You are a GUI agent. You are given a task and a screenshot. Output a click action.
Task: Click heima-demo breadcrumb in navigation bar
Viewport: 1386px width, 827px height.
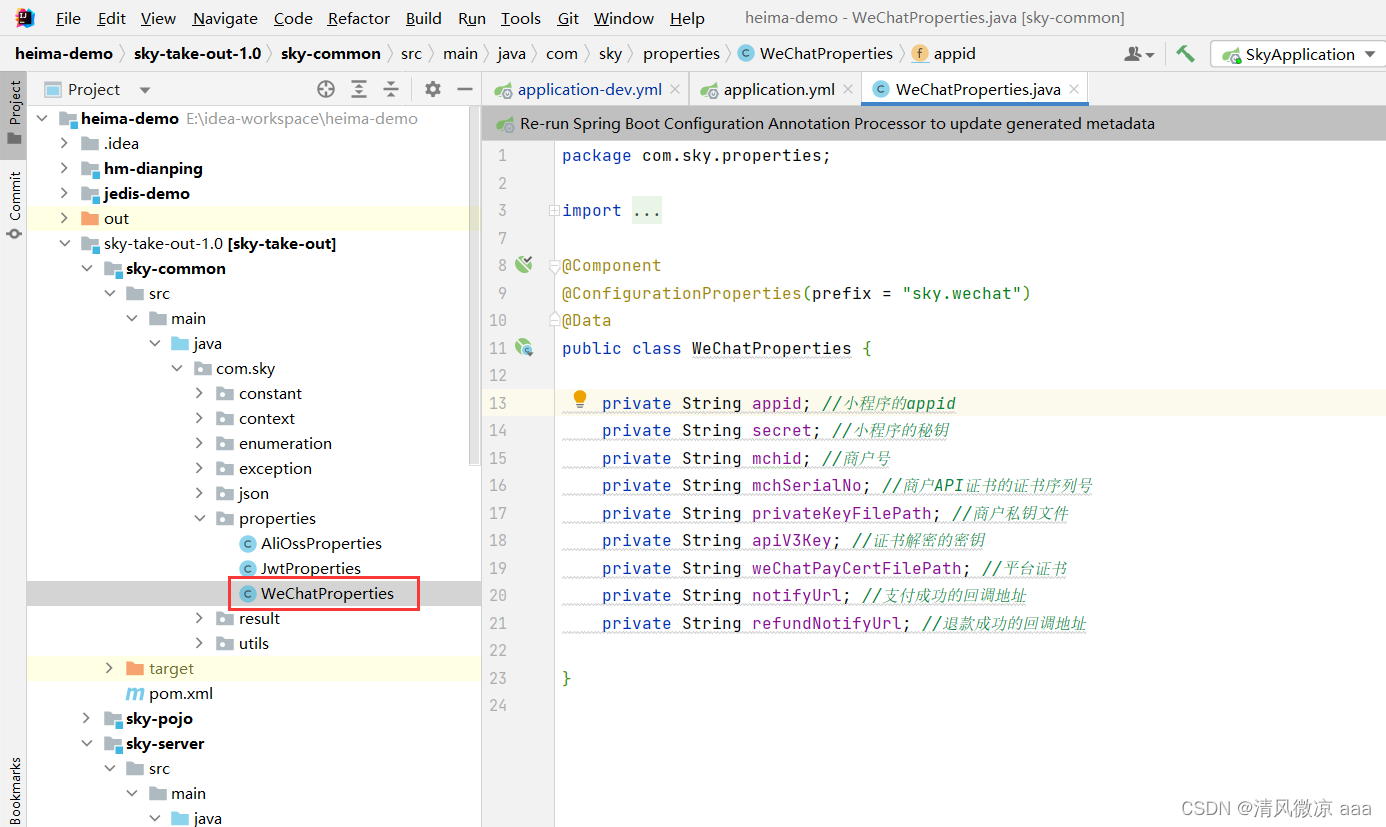[64, 54]
